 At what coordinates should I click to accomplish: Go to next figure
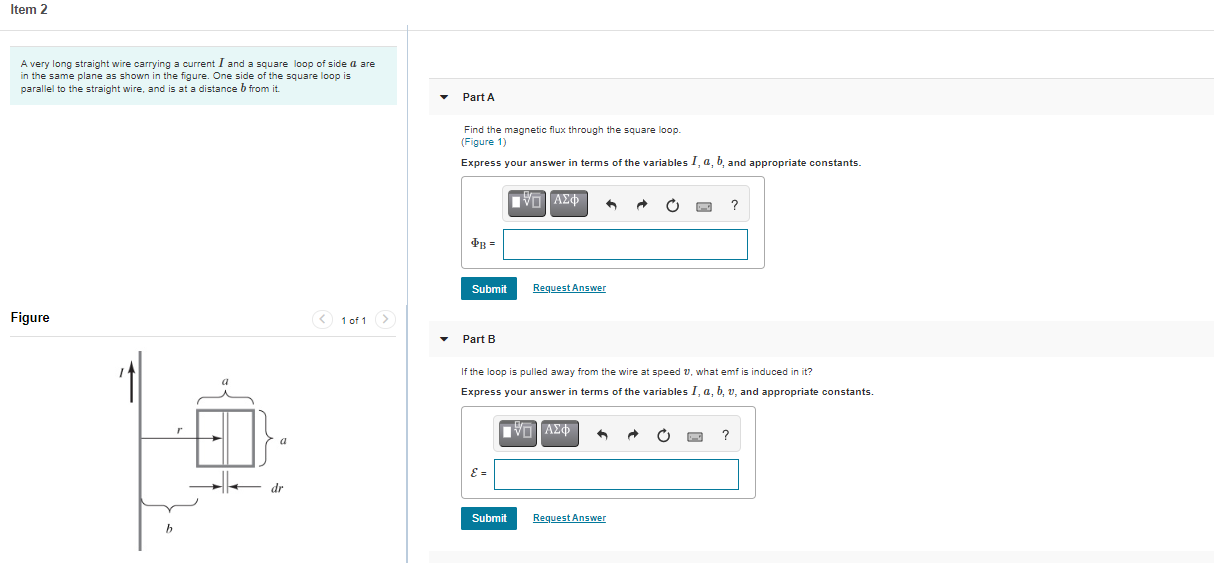tap(386, 320)
